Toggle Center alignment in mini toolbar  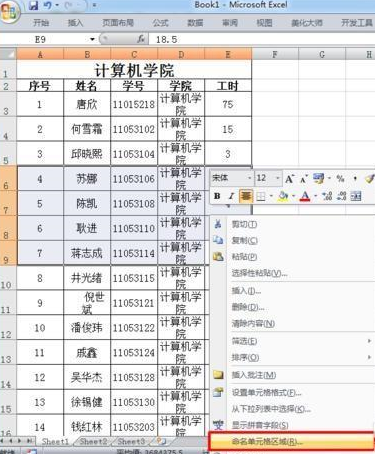point(246,196)
